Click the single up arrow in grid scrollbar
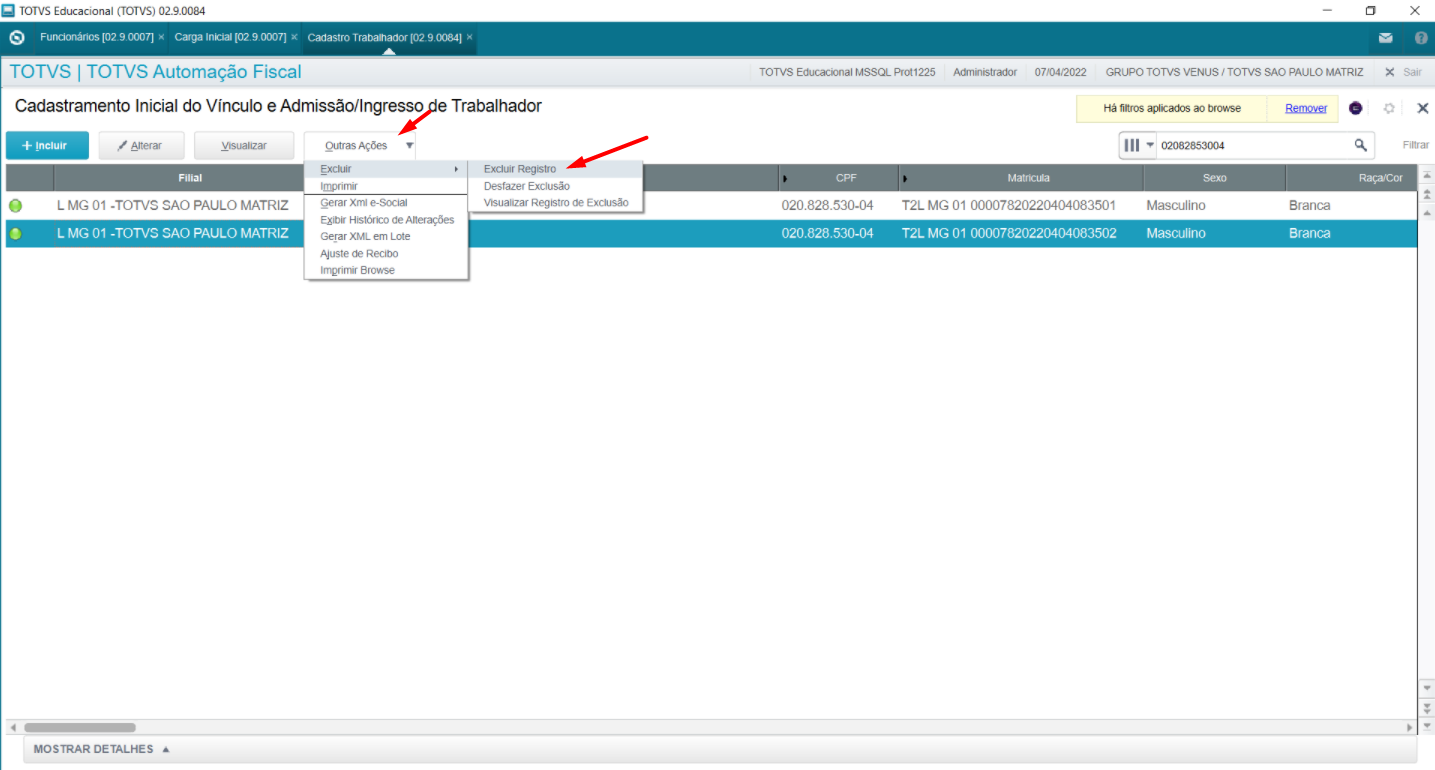 pos(1427,211)
